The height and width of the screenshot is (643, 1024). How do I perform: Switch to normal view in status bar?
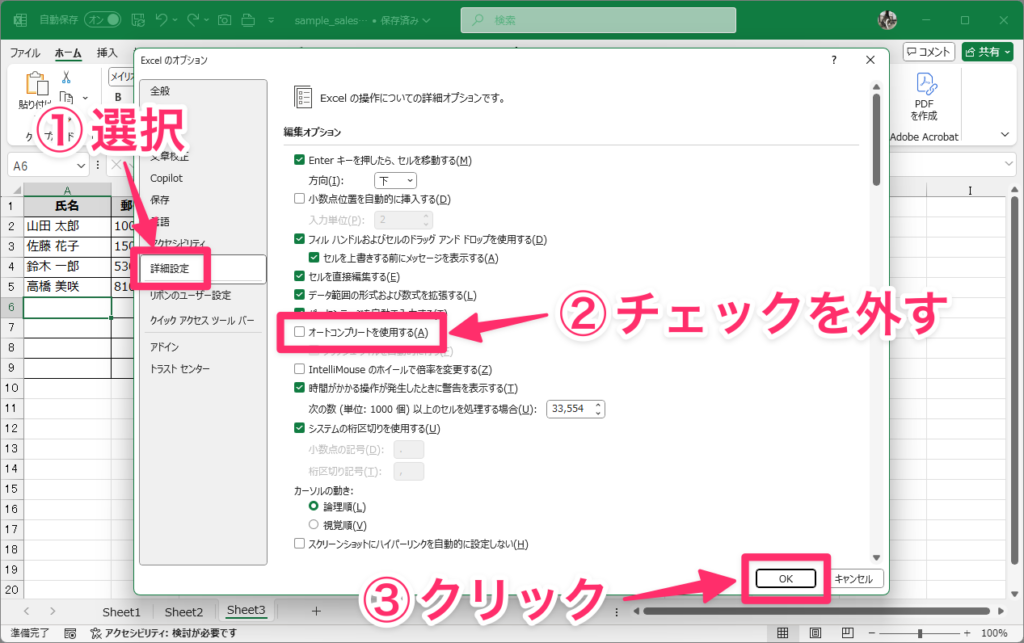(x=783, y=633)
